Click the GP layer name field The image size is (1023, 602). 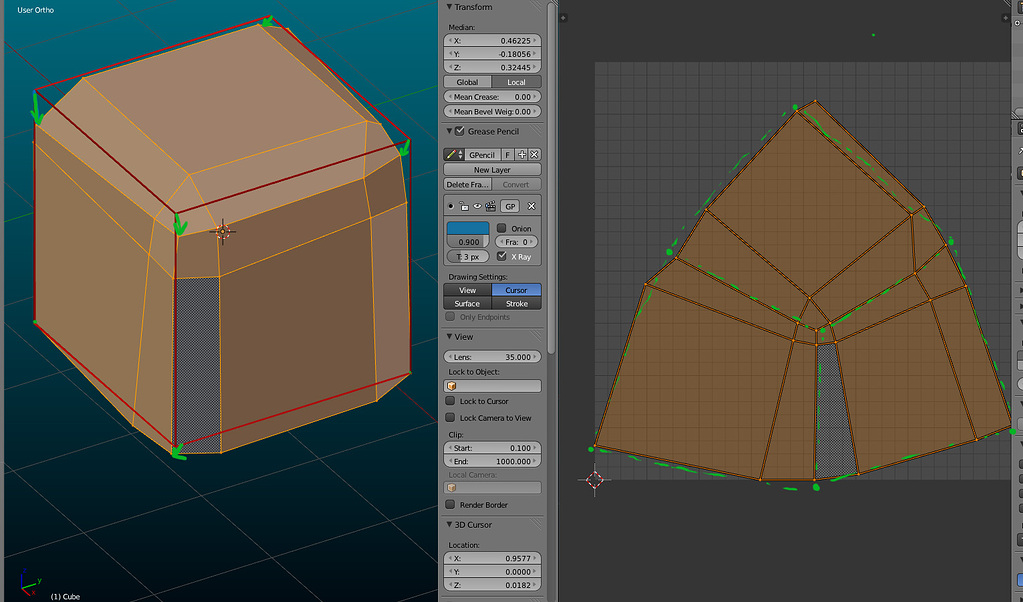(x=511, y=206)
